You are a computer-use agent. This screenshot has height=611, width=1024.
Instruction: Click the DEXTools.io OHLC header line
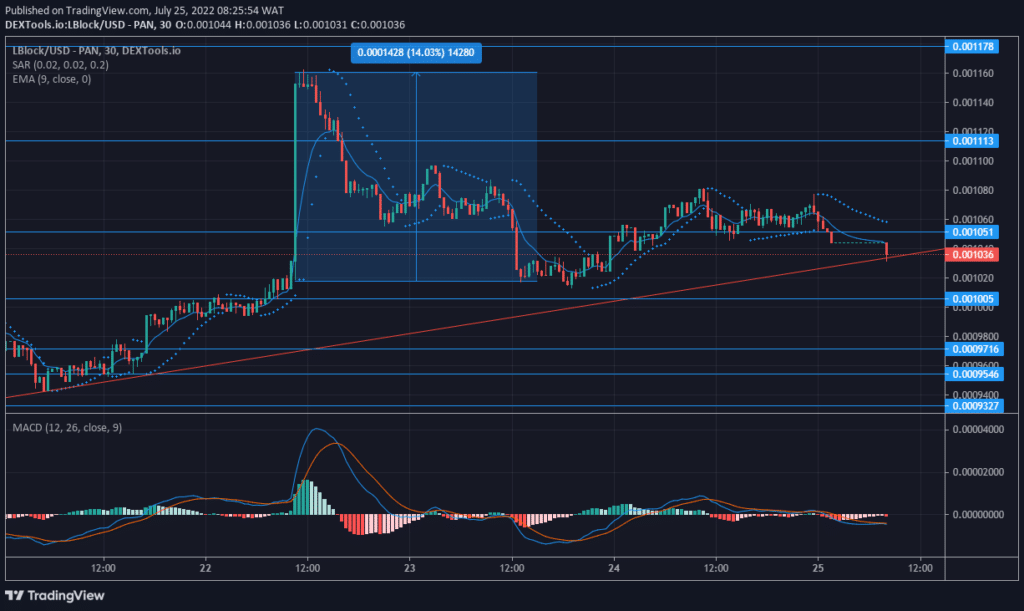click(x=205, y=25)
